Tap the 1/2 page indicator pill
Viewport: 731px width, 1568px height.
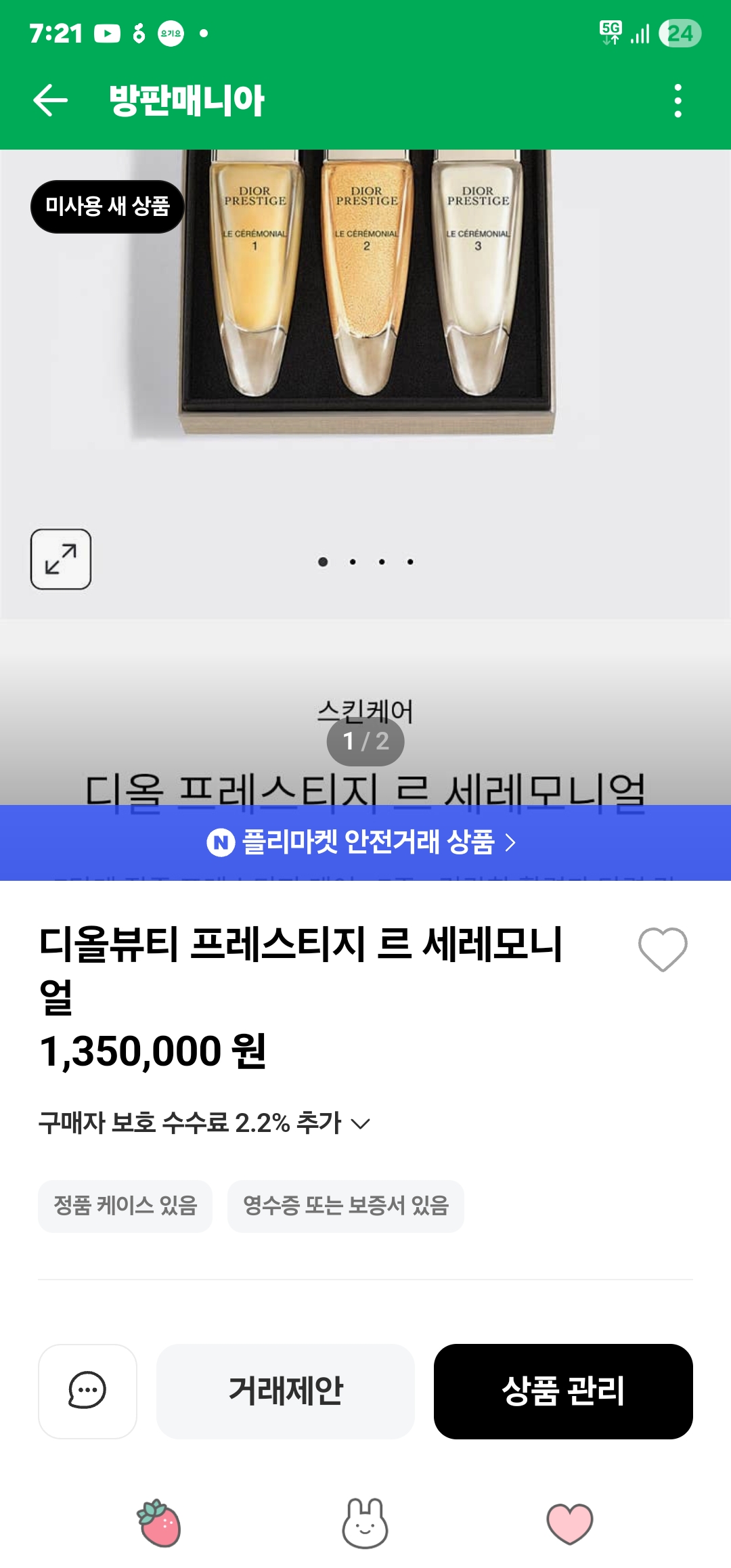pyautogui.click(x=365, y=741)
